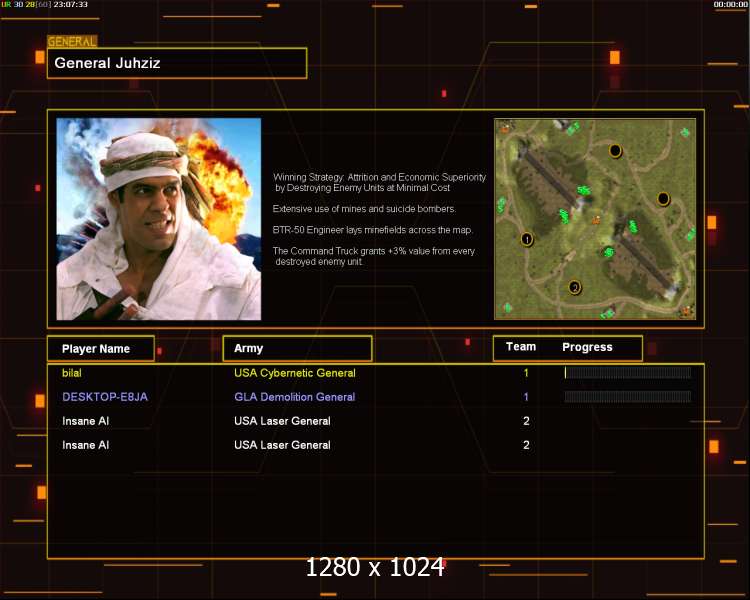Click bilal's loading progress bar
Viewport: 750px width, 600px height.
(628, 373)
